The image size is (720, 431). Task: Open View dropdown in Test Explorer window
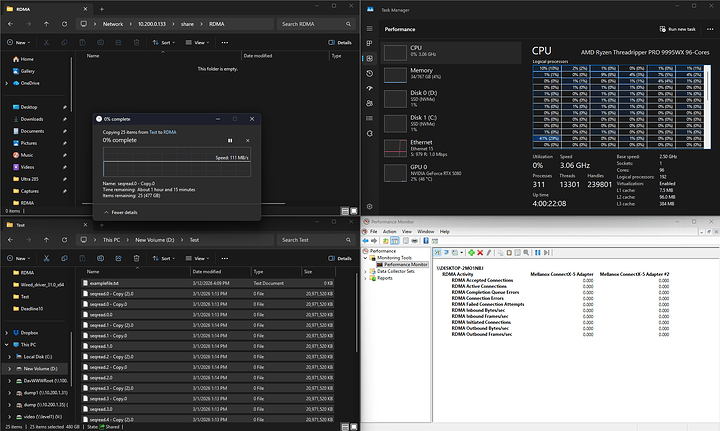coord(197,258)
